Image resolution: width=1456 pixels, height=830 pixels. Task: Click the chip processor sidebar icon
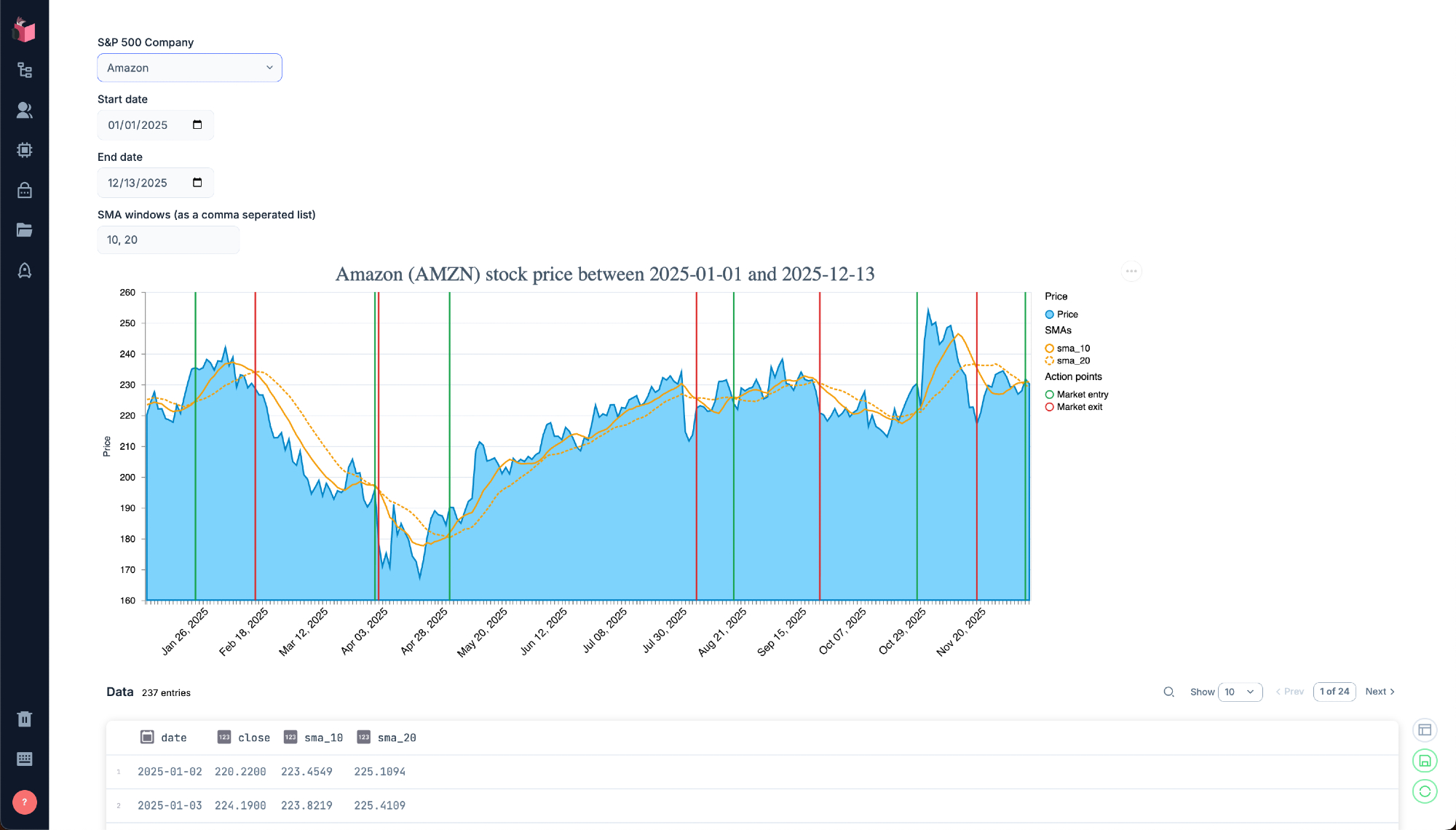pyautogui.click(x=25, y=150)
